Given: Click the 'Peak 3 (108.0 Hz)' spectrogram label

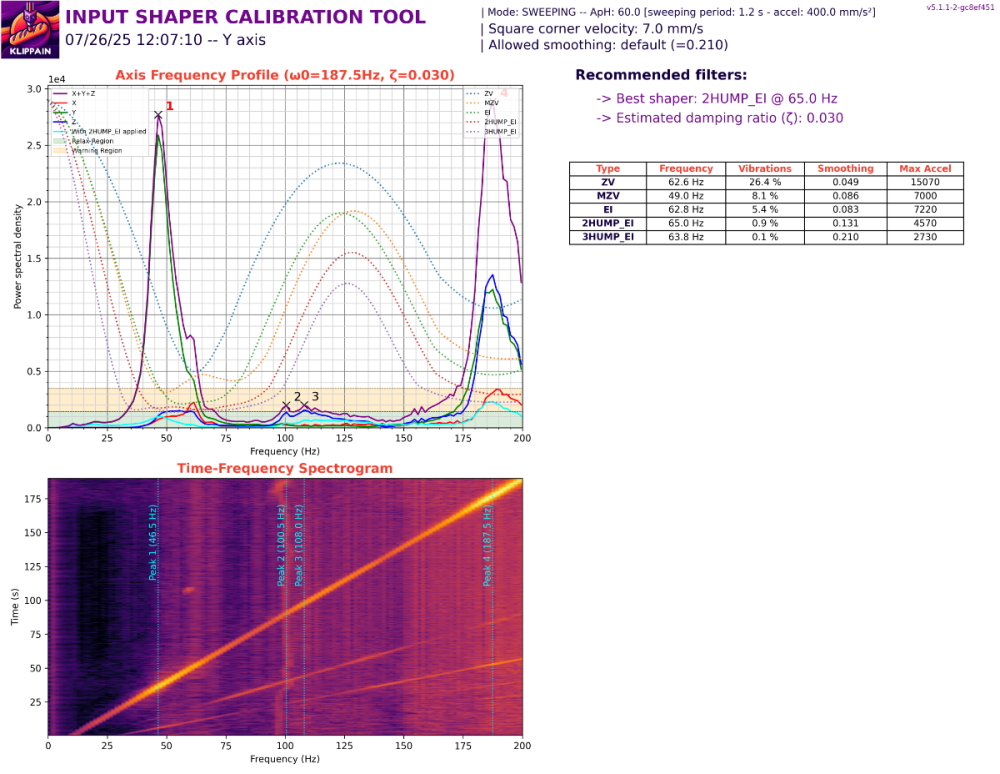Looking at the screenshot, I should click(x=298, y=545).
